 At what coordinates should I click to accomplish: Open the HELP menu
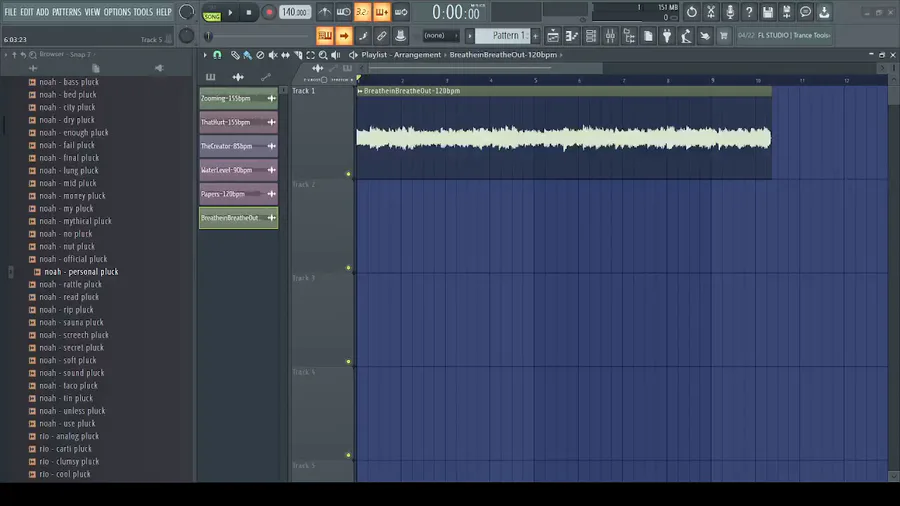pos(164,12)
